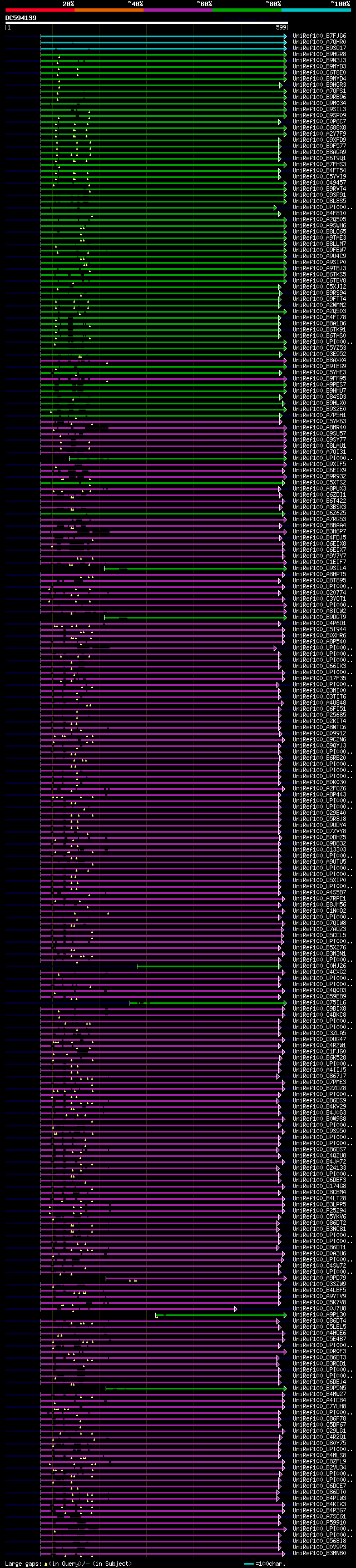Select label UniRef100_B9HGR3

pyautogui.click(x=319, y=85)
